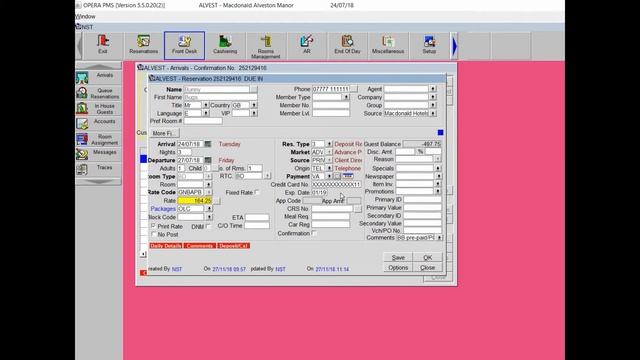Click the Pref Room # input field
The height and width of the screenshot is (360, 640).
(x=203, y=121)
